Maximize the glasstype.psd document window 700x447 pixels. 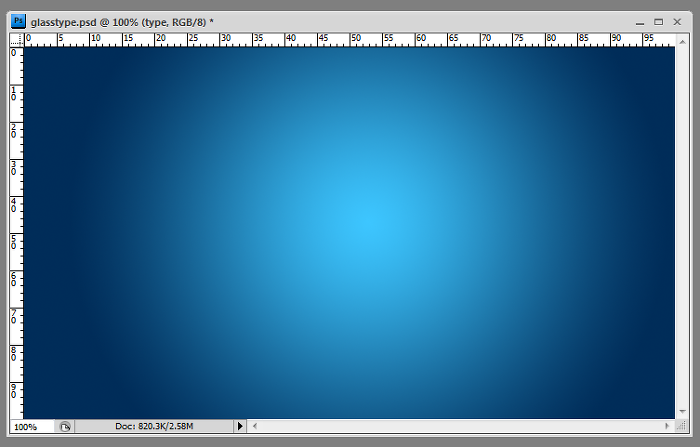[658, 22]
